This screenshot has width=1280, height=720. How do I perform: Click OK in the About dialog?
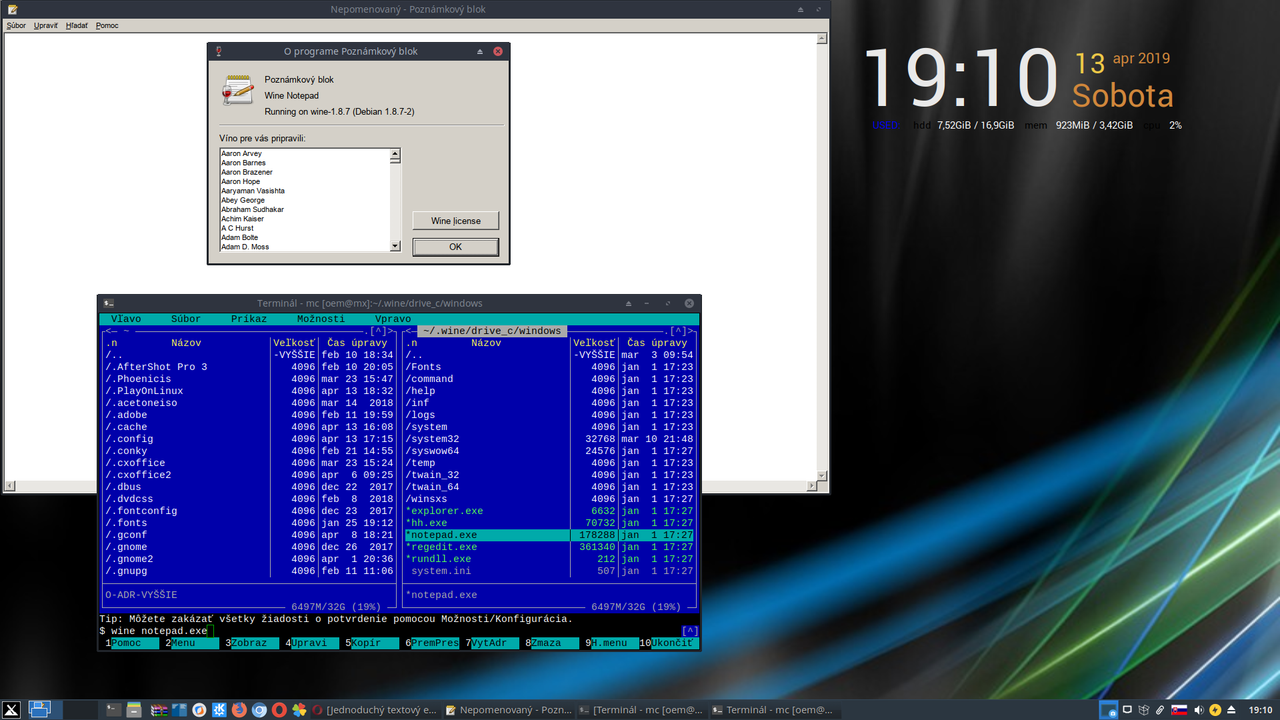pyautogui.click(x=456, y=247)
